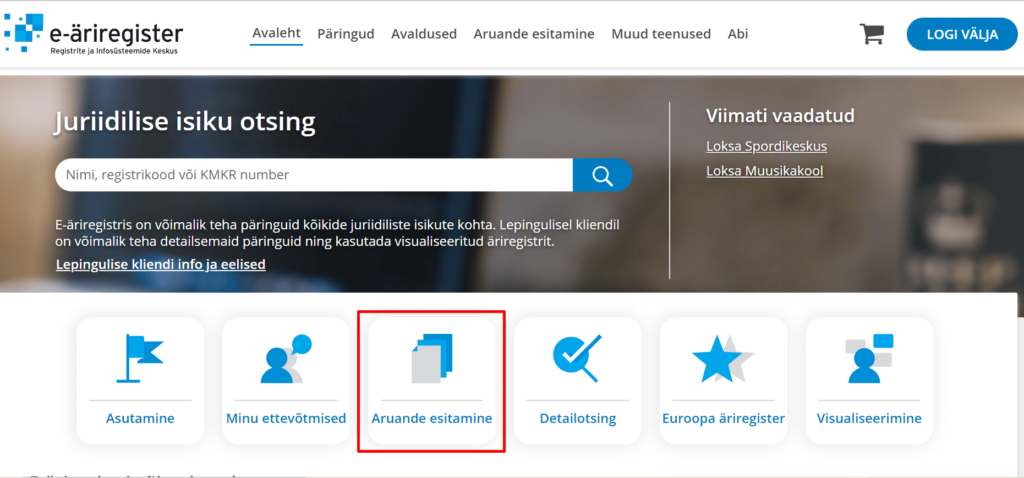
Task: Click the Euroopa äriregister text label
Action: pos(724,419)
